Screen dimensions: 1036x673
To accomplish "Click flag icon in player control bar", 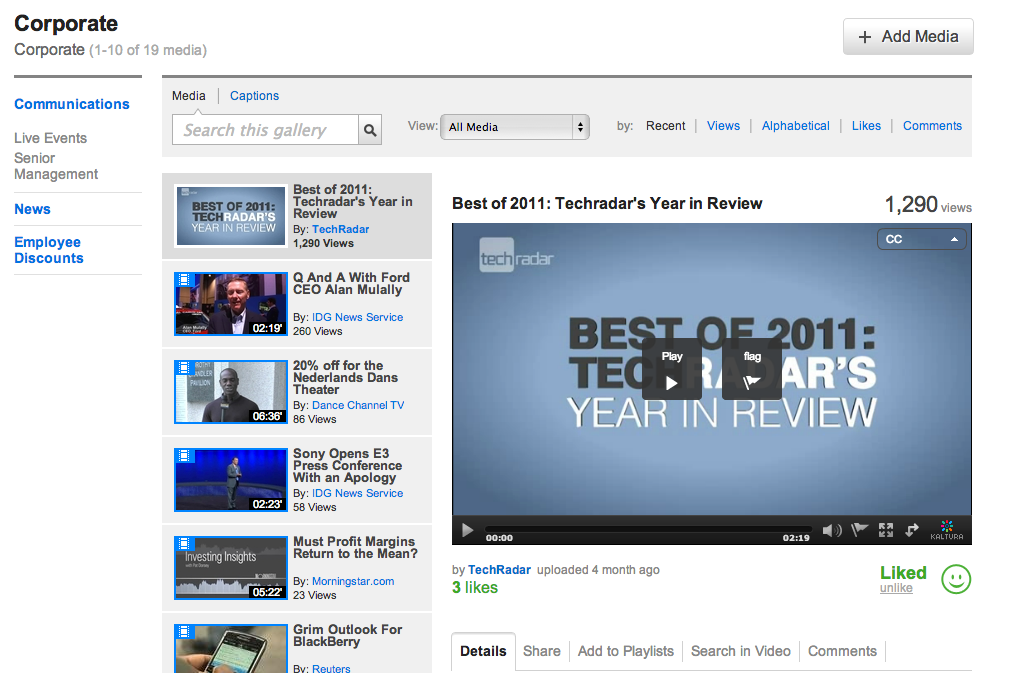I will click(x=859, y=530).
